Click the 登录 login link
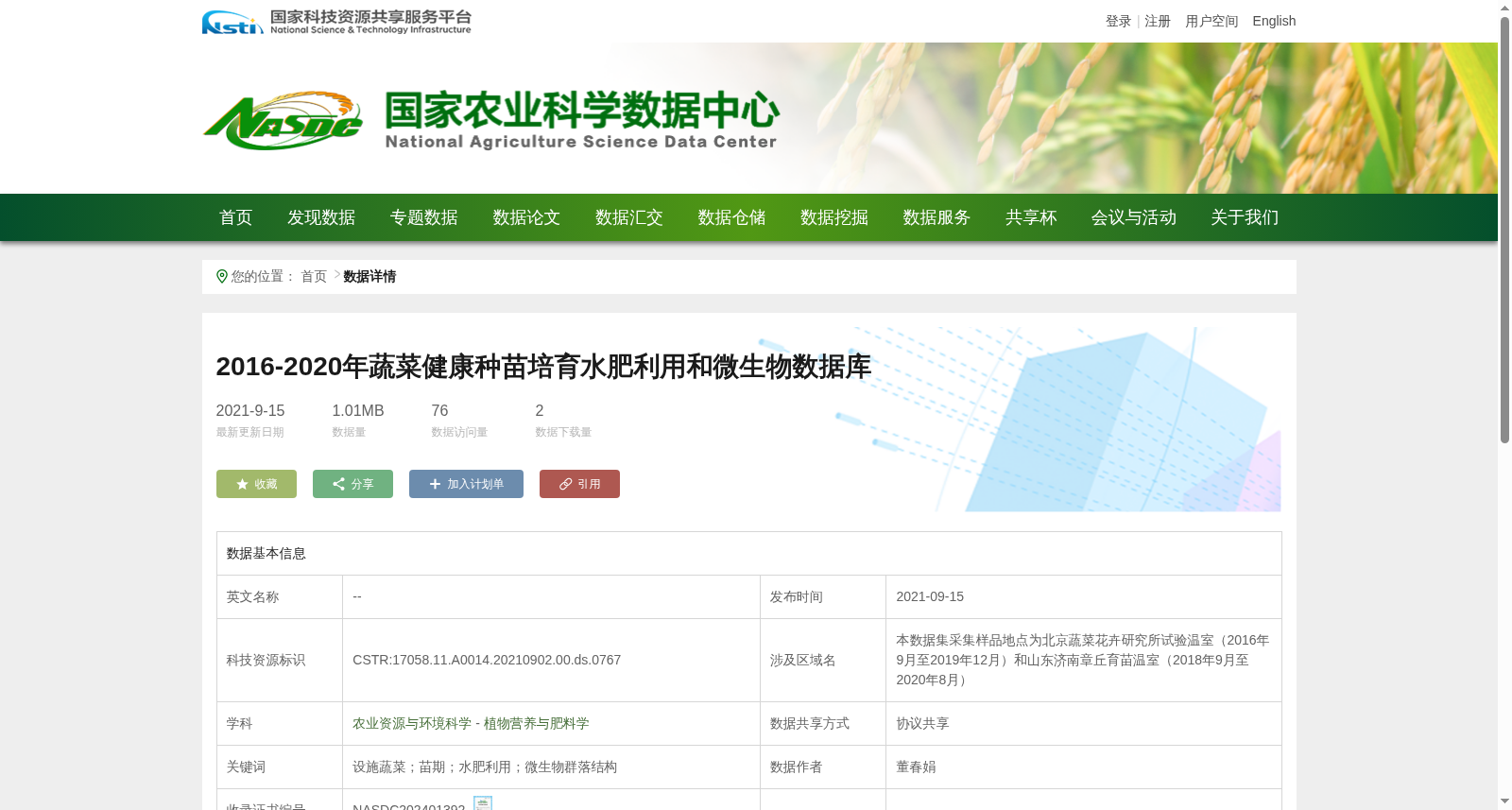 1118,21
